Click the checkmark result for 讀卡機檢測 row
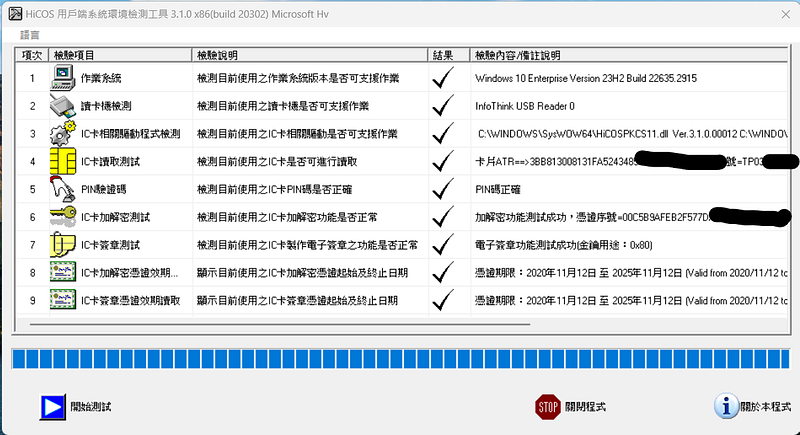800x435 pixels. click(x=442, y=106)
